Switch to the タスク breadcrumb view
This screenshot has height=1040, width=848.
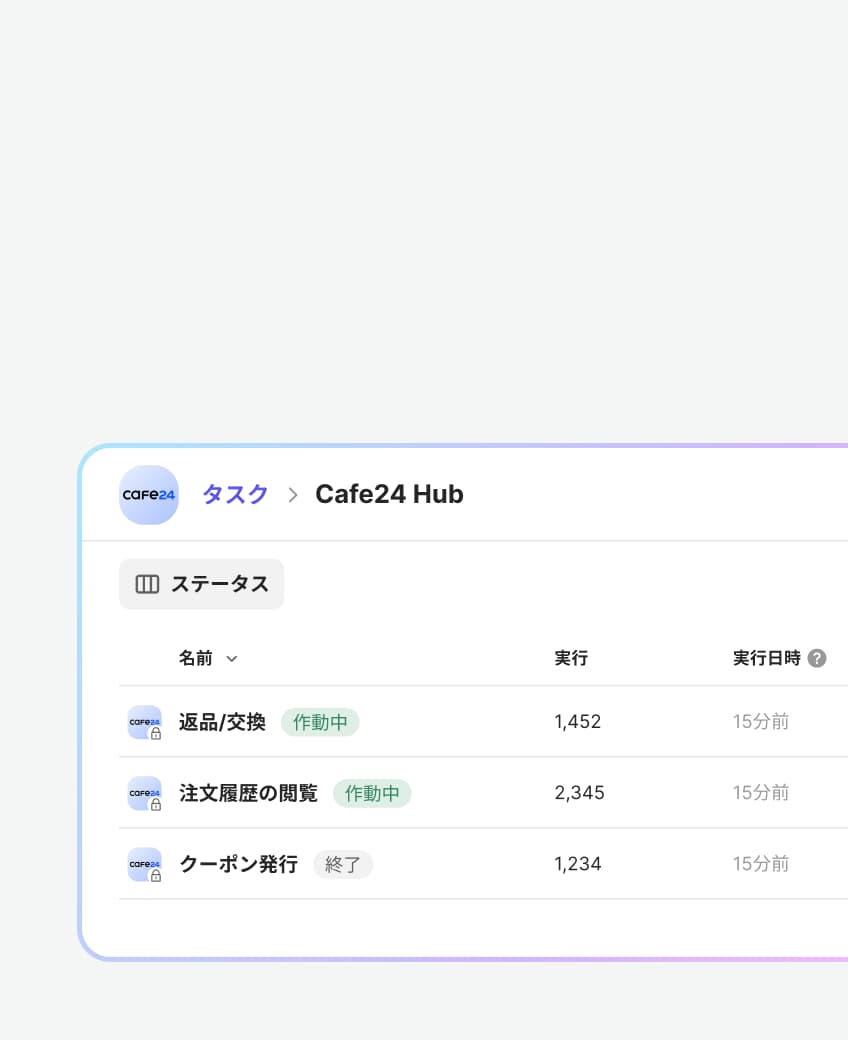pyautogui.click(x=234, y=494)
